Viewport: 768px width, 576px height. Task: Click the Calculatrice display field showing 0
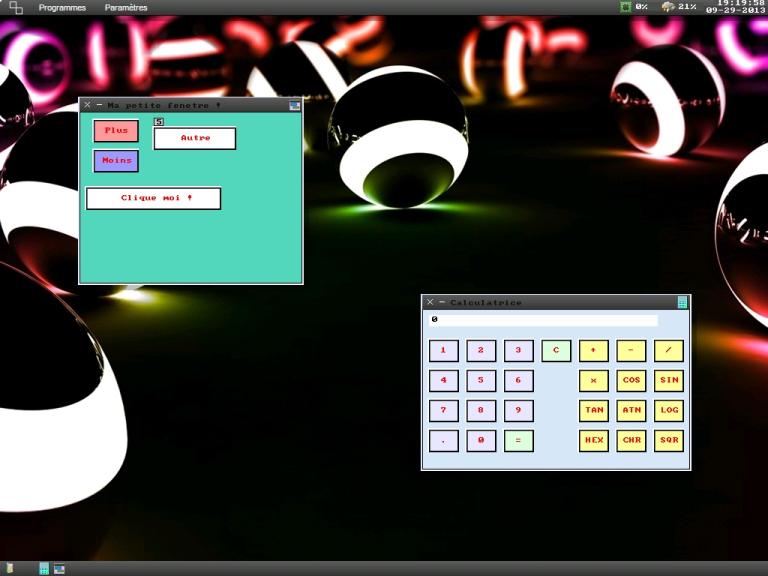pos(543,320)
